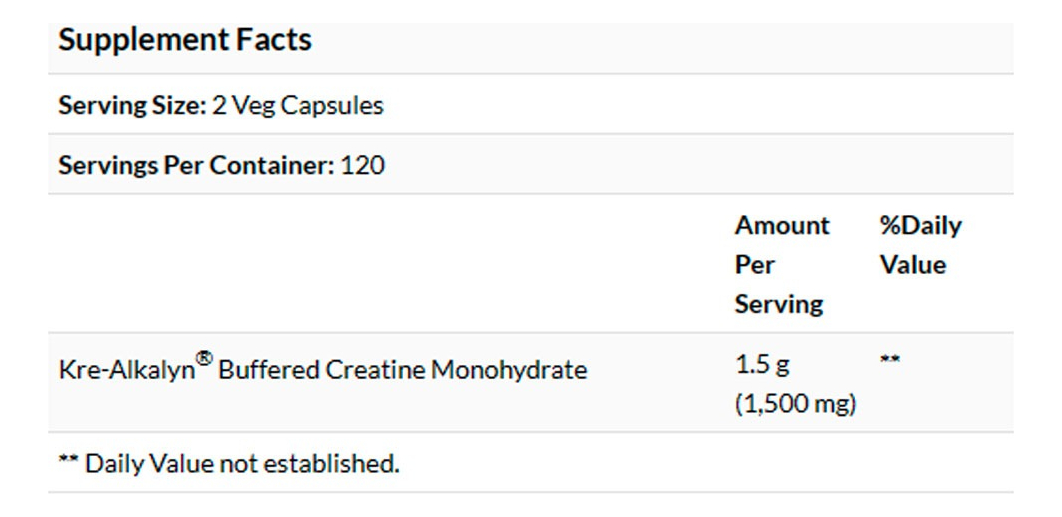The height and width of the screenshot is (517, 1062).
Task: Click the footnote's leading double asterisk
Action: click(68, 462)
